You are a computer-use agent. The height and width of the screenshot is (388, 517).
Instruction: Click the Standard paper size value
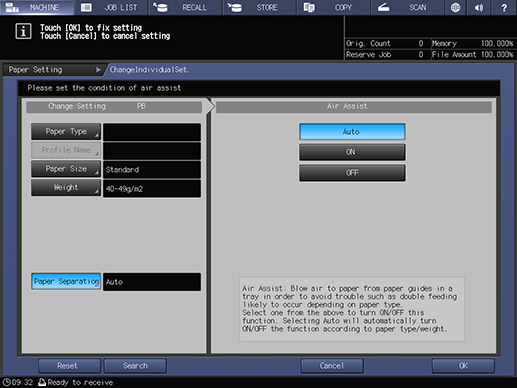(152, 170)
